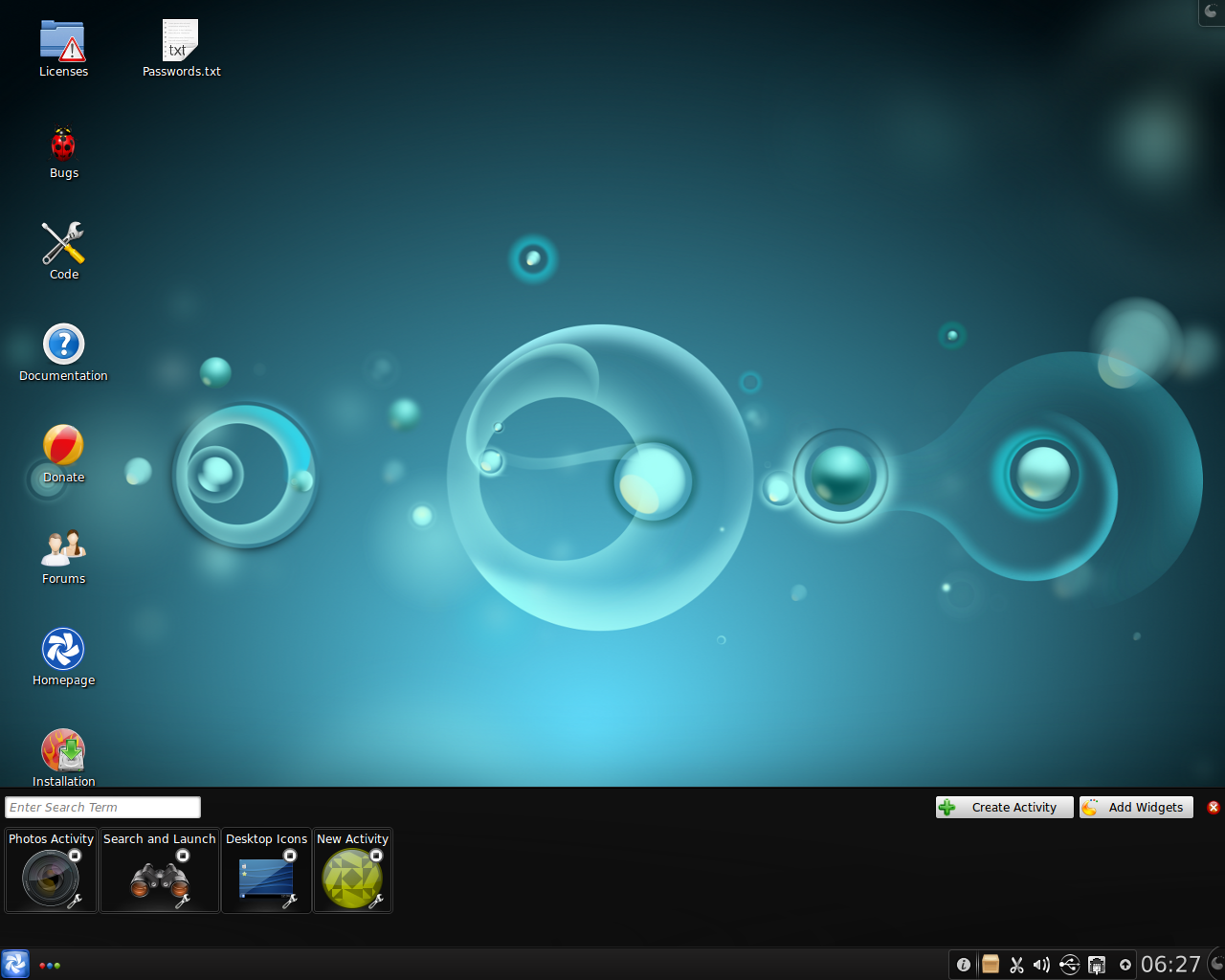Select the Bugs ladybug icon
The height and width of the screenshot is (980, 1225).
pyautogui.click(x=63, y=144)
